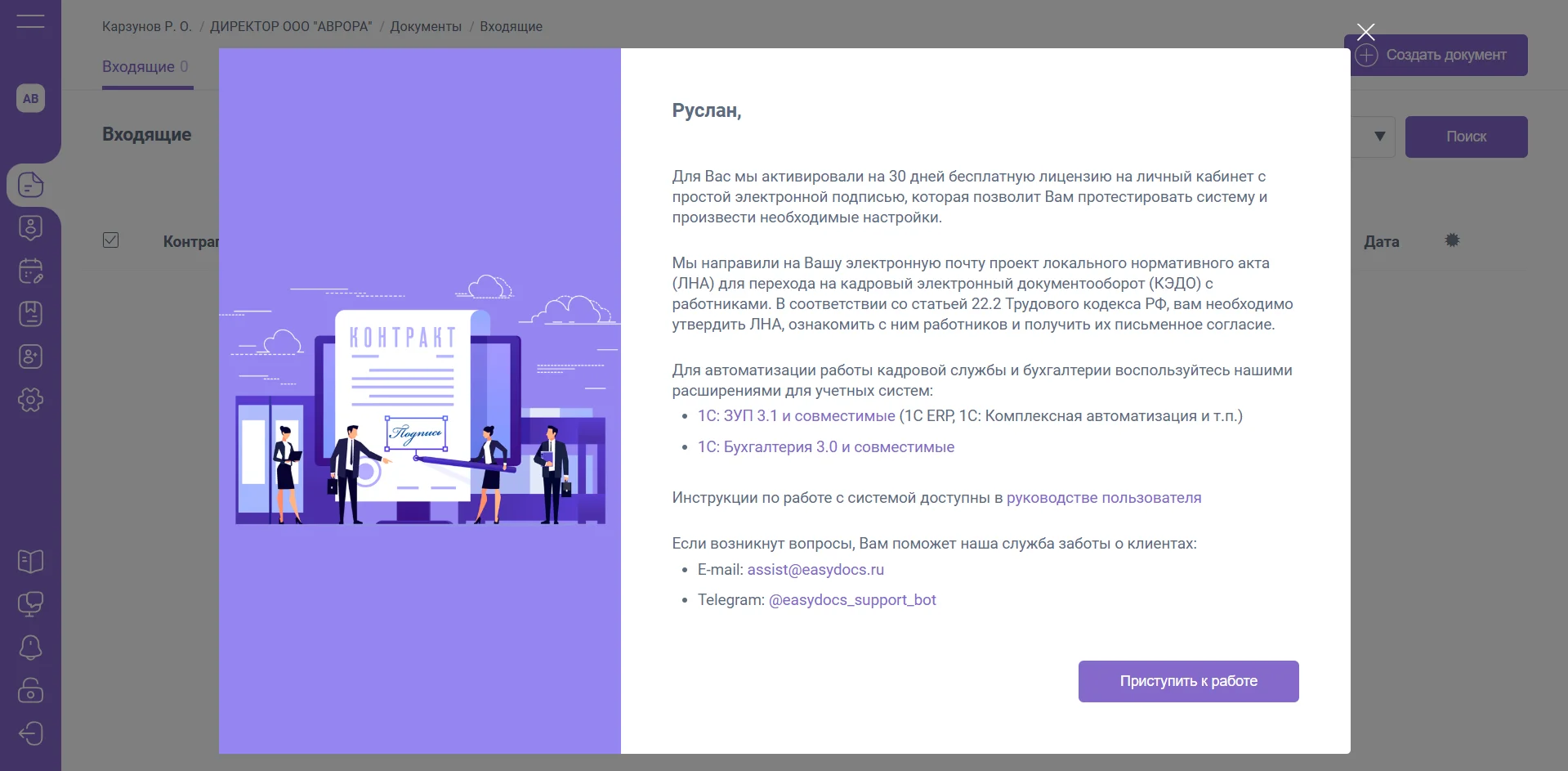
Task: Open the user guide book icon
Action: (x=30, y=561)
